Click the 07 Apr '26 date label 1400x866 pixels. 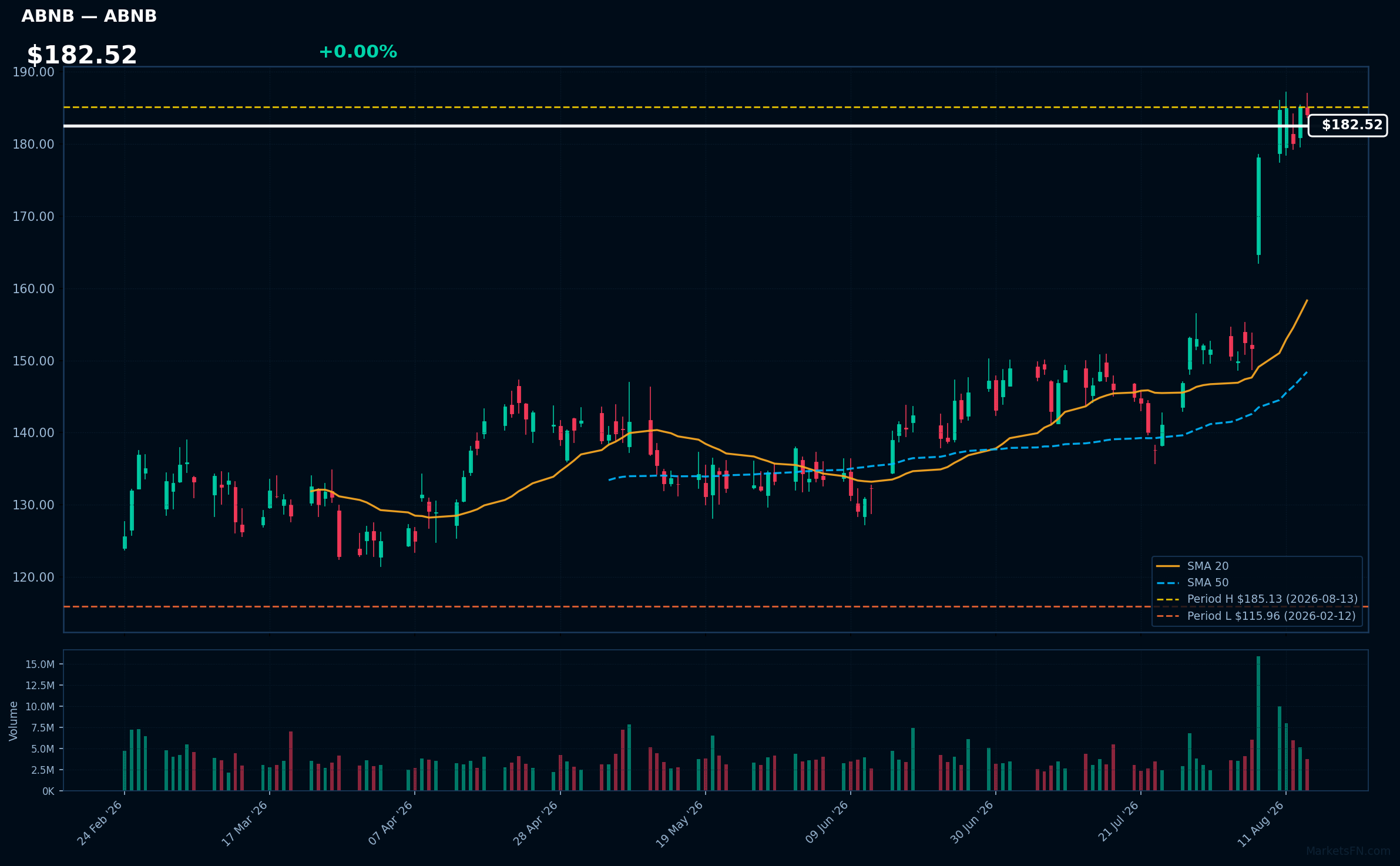[x=391, y=823]
